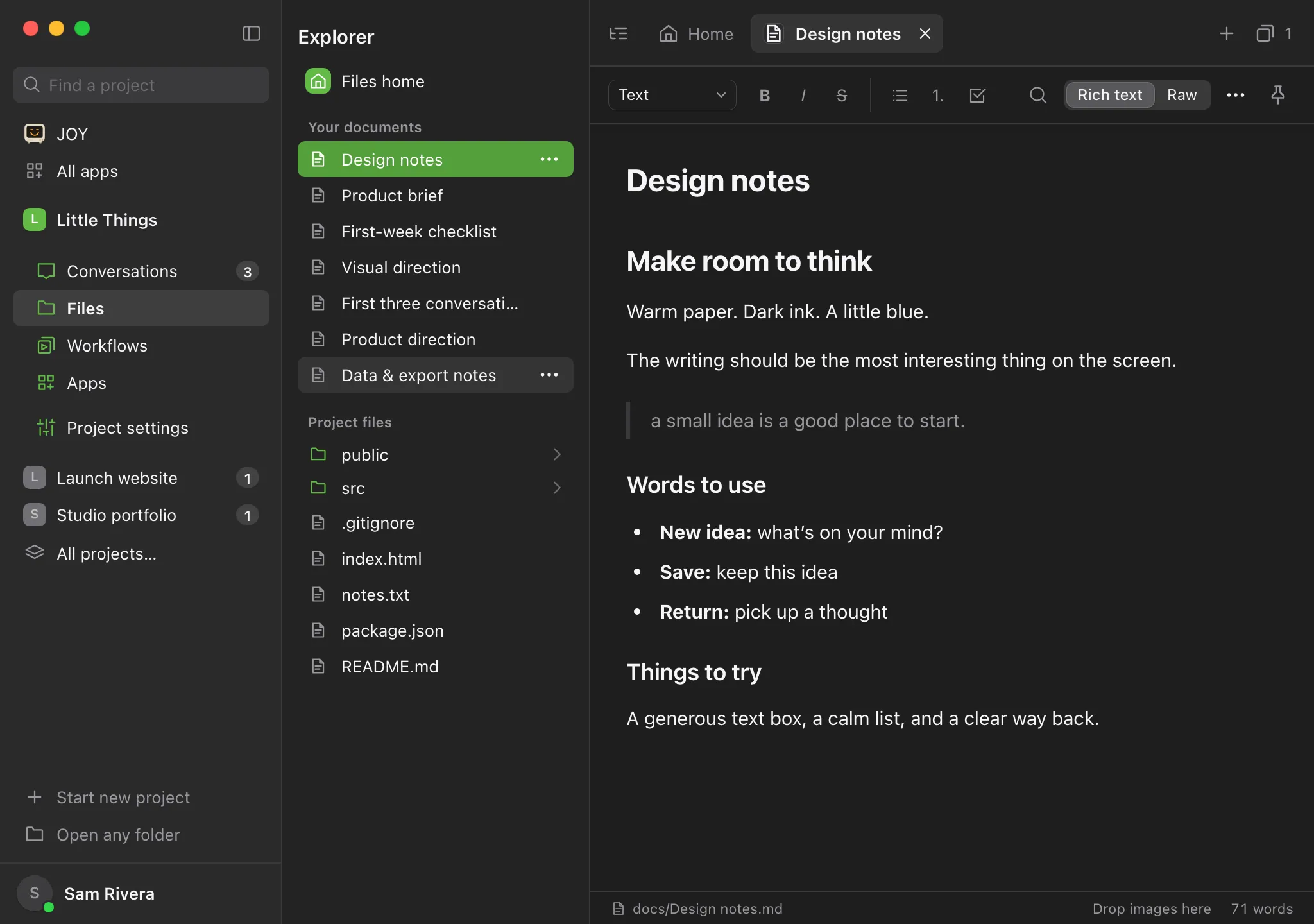Toggle the left sidebar panel icon
1314x924 pixels.
click(251, 33)
